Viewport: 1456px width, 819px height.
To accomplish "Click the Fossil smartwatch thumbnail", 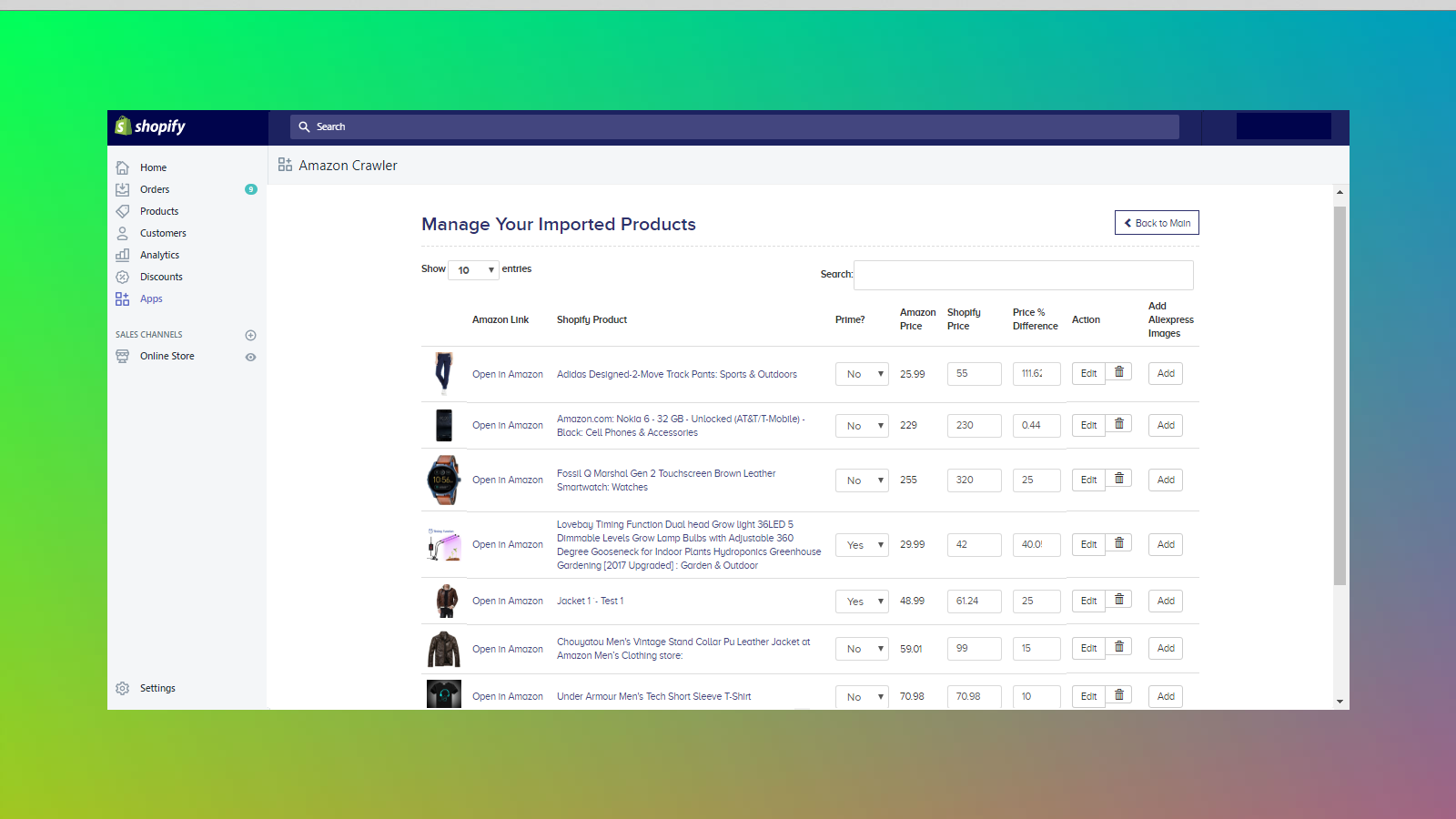I will click(444, 480).
